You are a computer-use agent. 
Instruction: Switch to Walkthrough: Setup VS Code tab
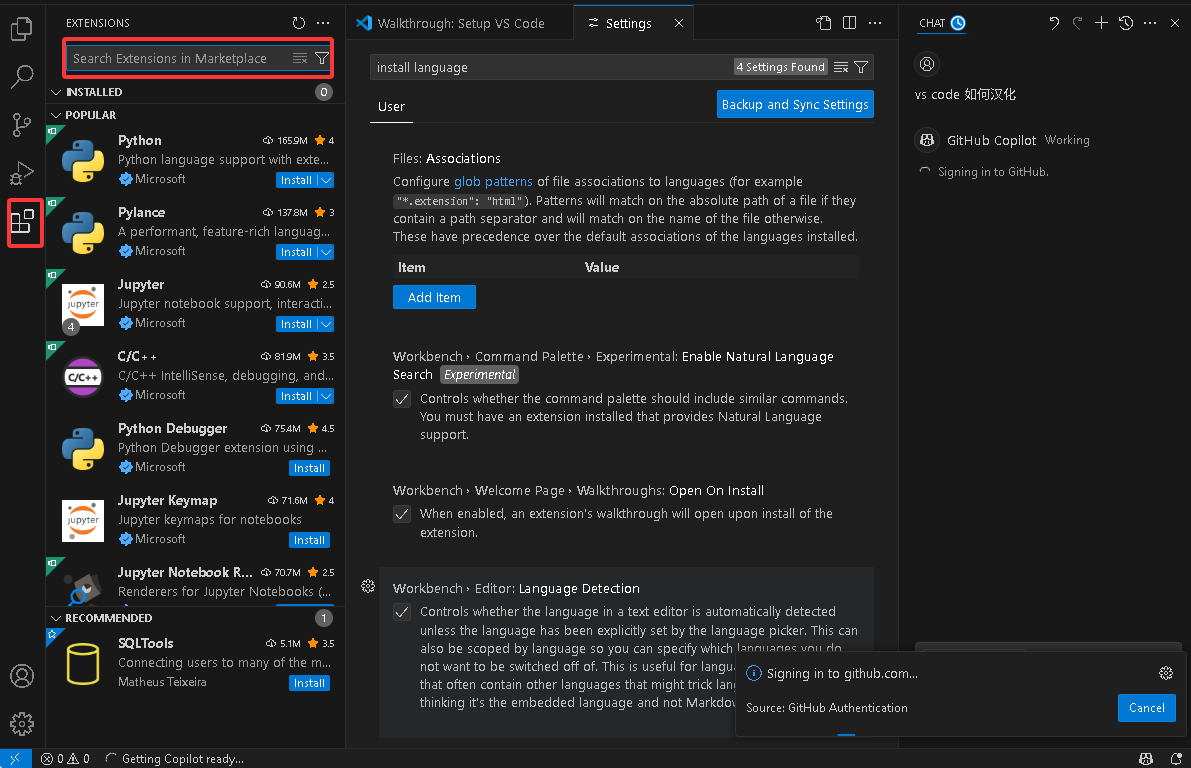[460, 23]
